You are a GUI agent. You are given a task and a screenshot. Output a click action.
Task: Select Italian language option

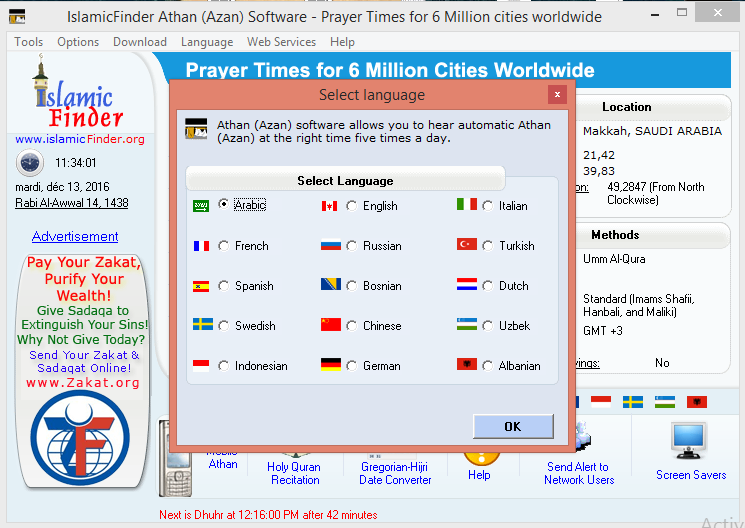[x=487, y=206]
